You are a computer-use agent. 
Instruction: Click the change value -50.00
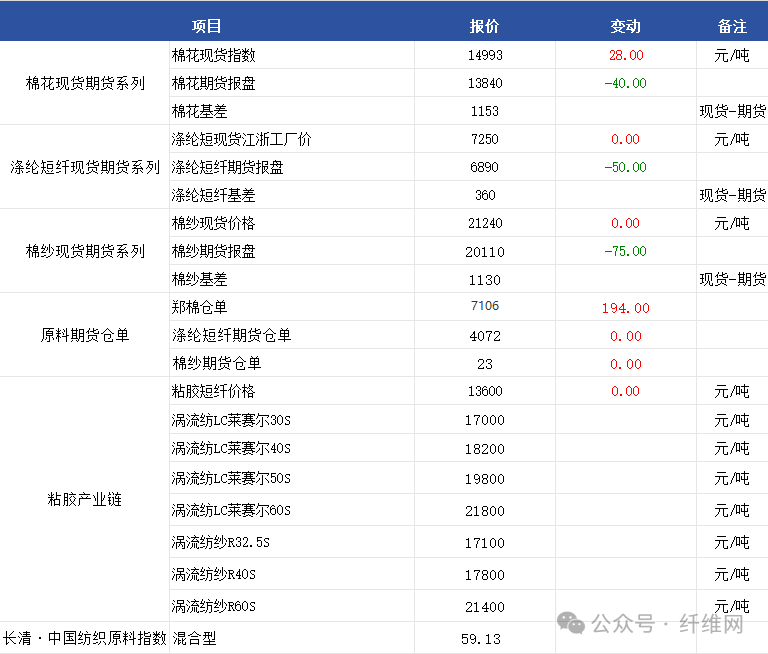pyautogui.click(x=625, y=167)
